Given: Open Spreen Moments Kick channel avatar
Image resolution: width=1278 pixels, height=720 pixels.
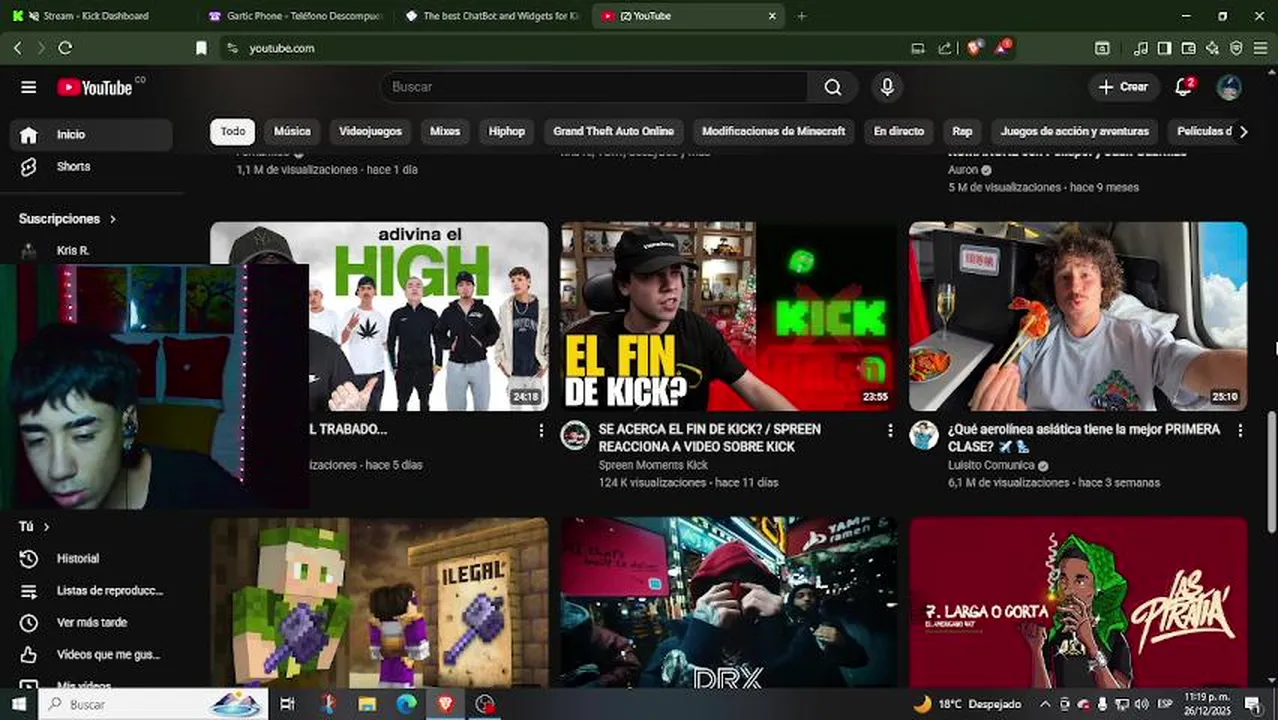Looking at the screenshot, I should point(575,435).
